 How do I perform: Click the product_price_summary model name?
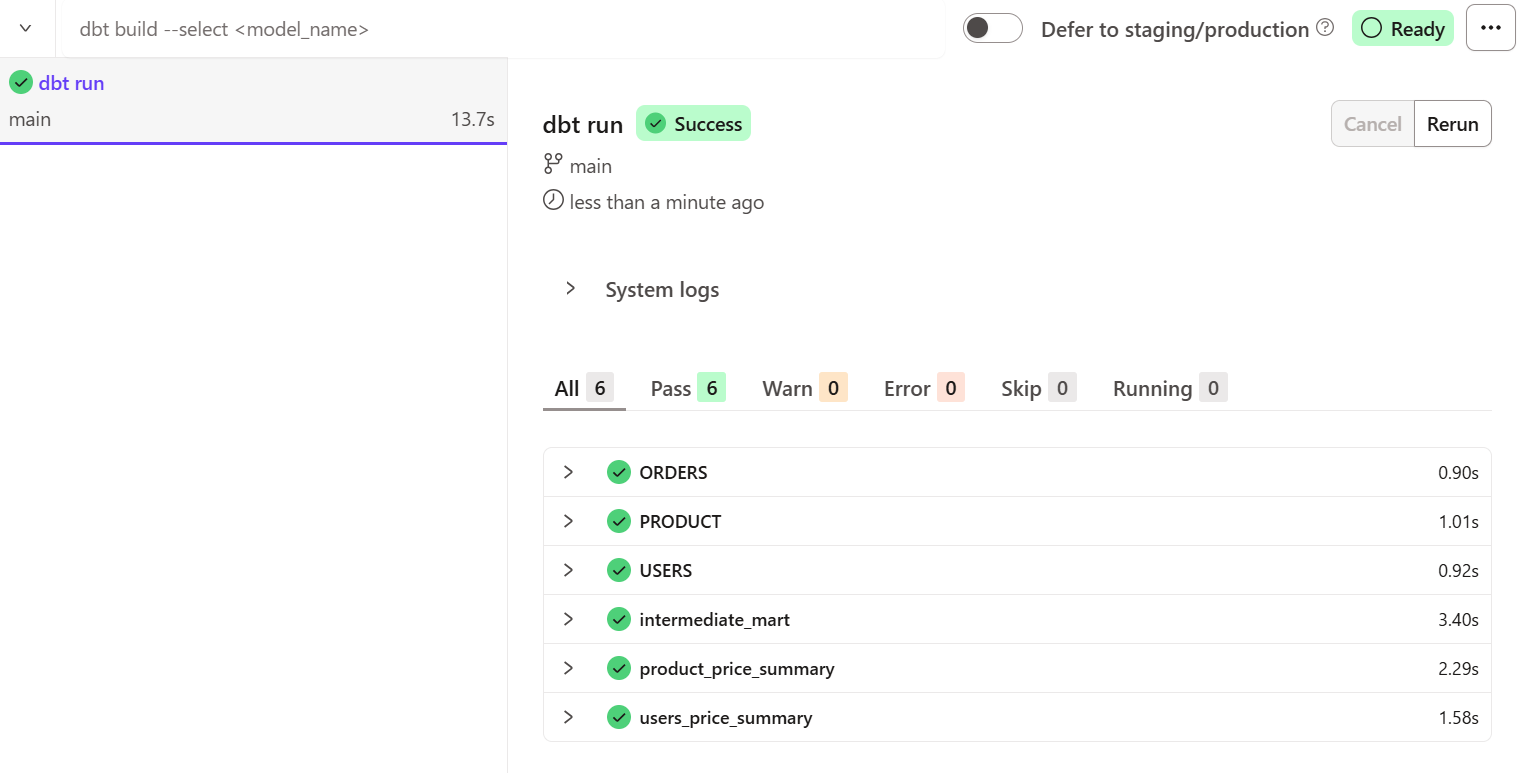(x=737, y=668)
